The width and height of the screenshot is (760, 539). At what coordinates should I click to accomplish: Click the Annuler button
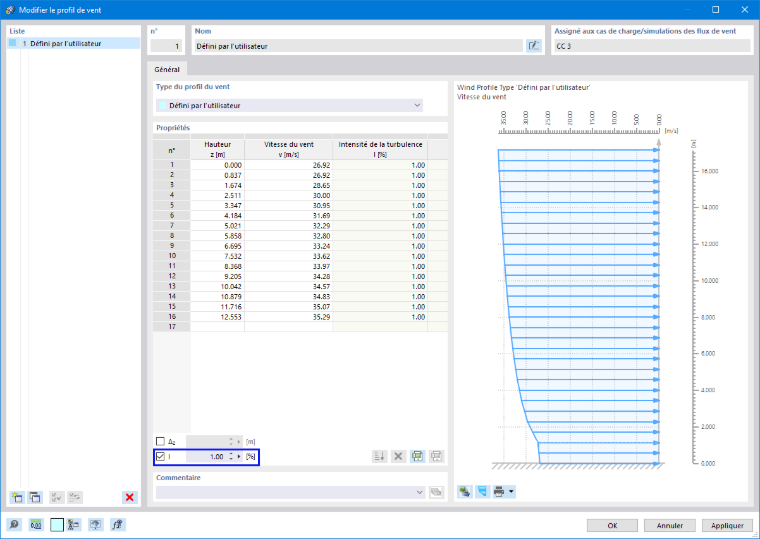pos(670,525)
